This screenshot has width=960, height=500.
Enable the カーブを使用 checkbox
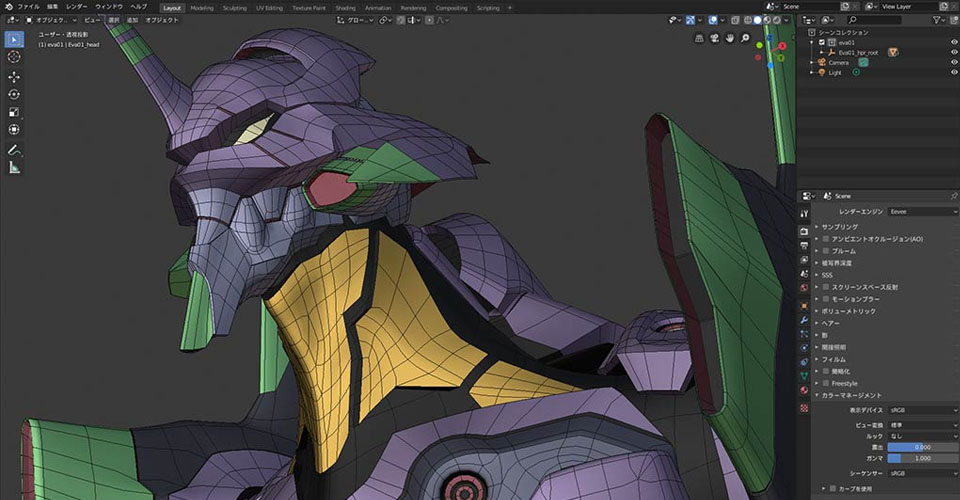click(833, 489)
